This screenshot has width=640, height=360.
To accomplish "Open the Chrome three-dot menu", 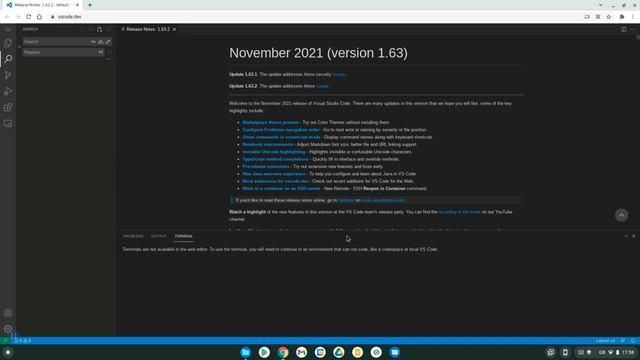I will coord(633,17).
